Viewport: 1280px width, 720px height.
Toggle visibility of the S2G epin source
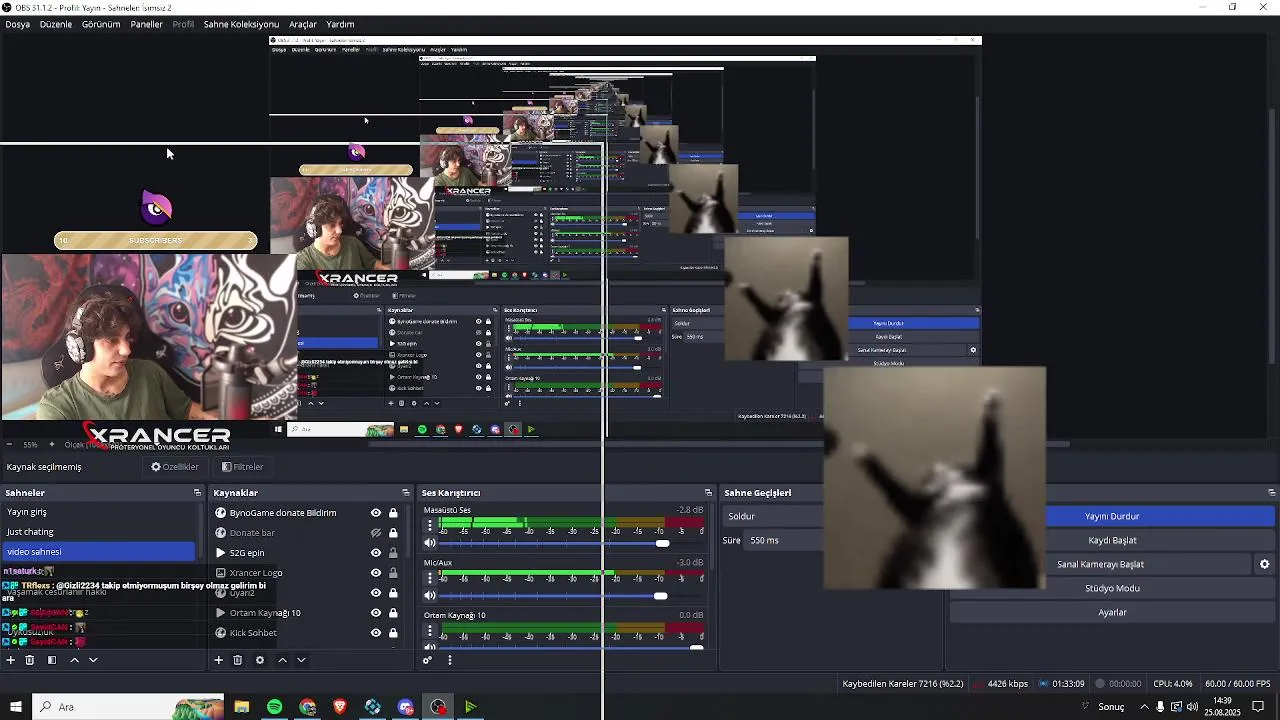click(x=376, y=553)
